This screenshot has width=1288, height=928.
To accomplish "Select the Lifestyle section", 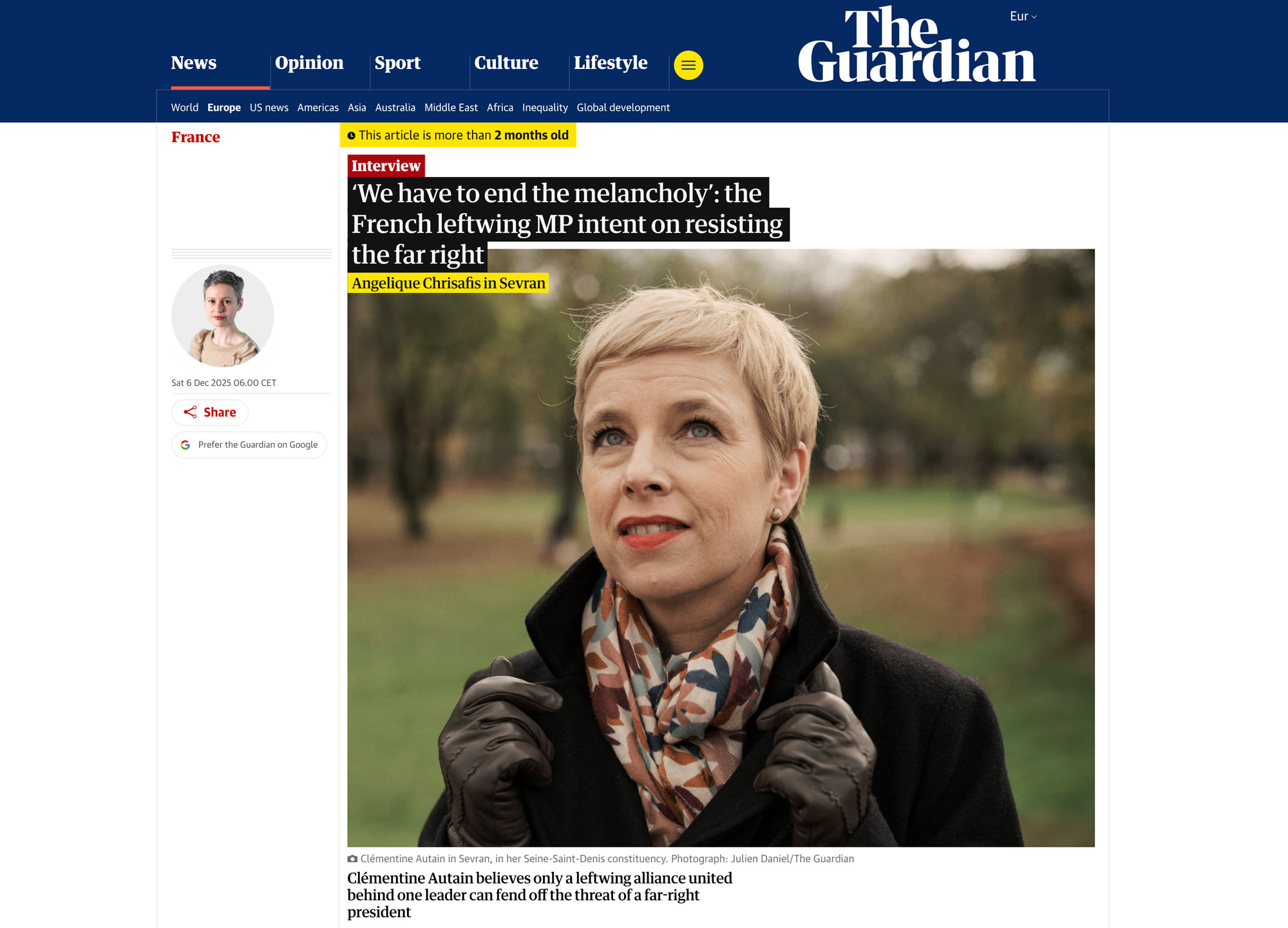I will 611,62.
